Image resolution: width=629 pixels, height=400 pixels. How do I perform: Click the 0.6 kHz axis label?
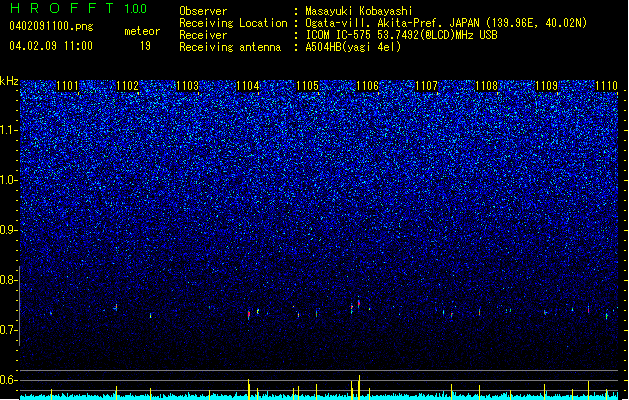(x=8, y=380)
